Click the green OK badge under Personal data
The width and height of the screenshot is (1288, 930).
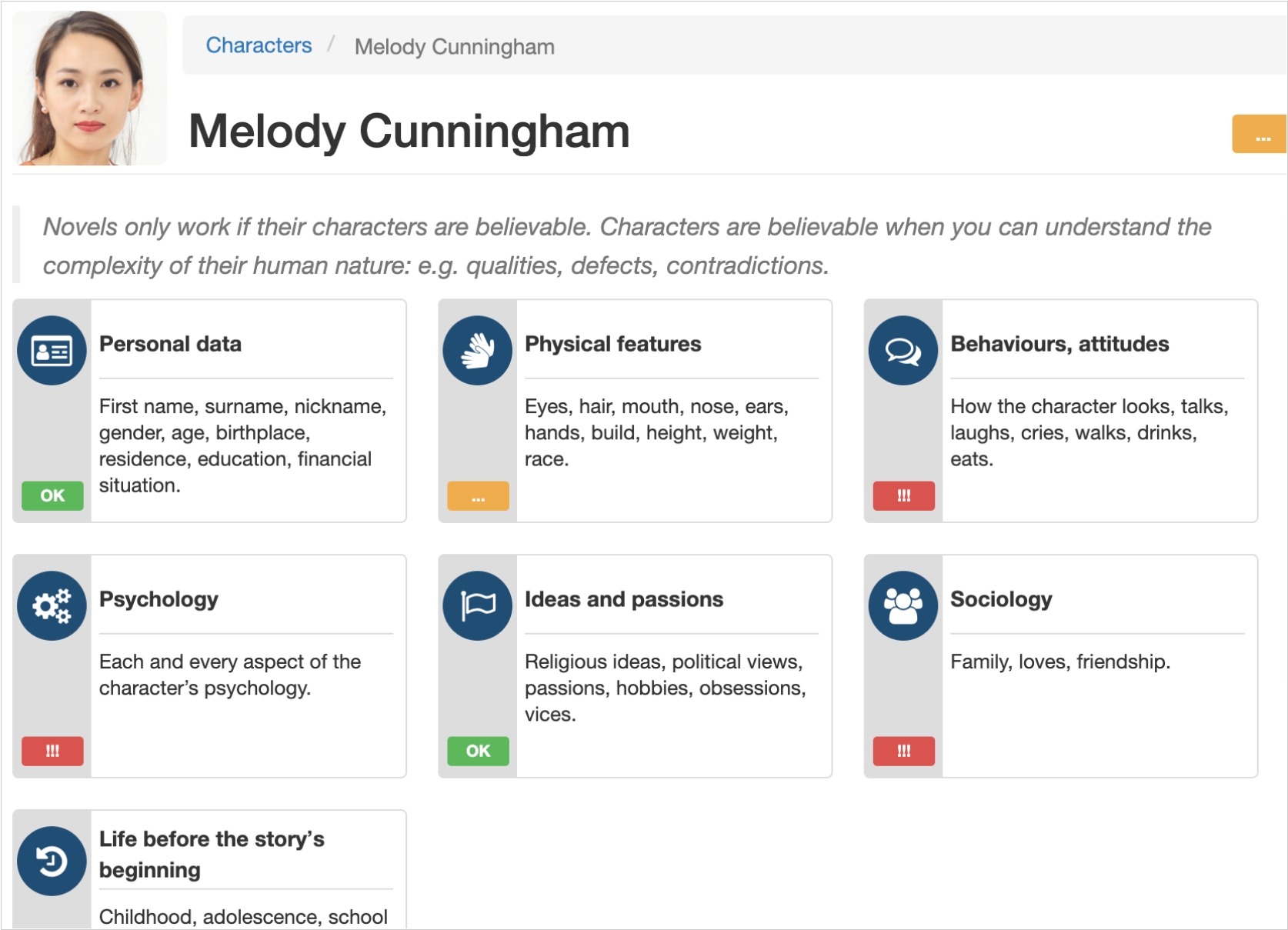click(x=52, y=495)
